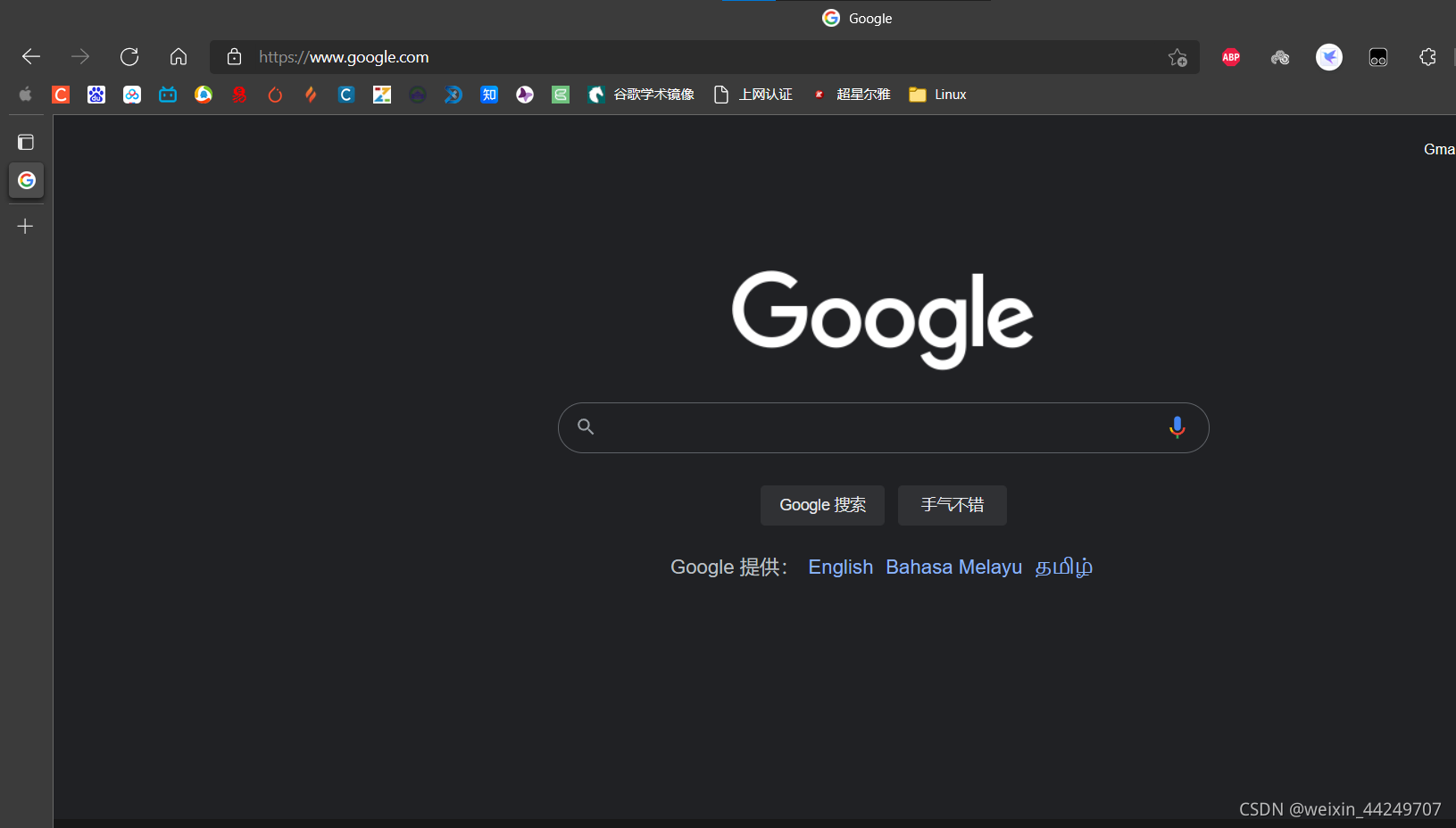1456x828 pixels.
Task: Open the orange flame bookmark icon
Action: pyautogui.click(x=311, y=95)
